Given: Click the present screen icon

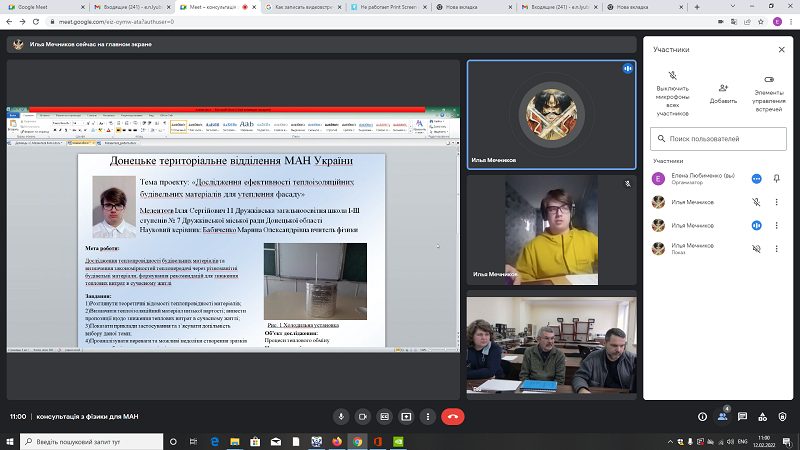Looking at the screenshot, I should coord(406,417).
